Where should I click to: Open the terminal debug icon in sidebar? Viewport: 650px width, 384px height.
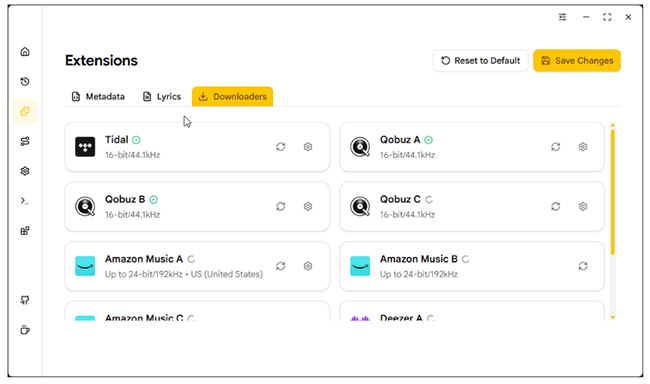pyautogui.click(x=25, y=201)
